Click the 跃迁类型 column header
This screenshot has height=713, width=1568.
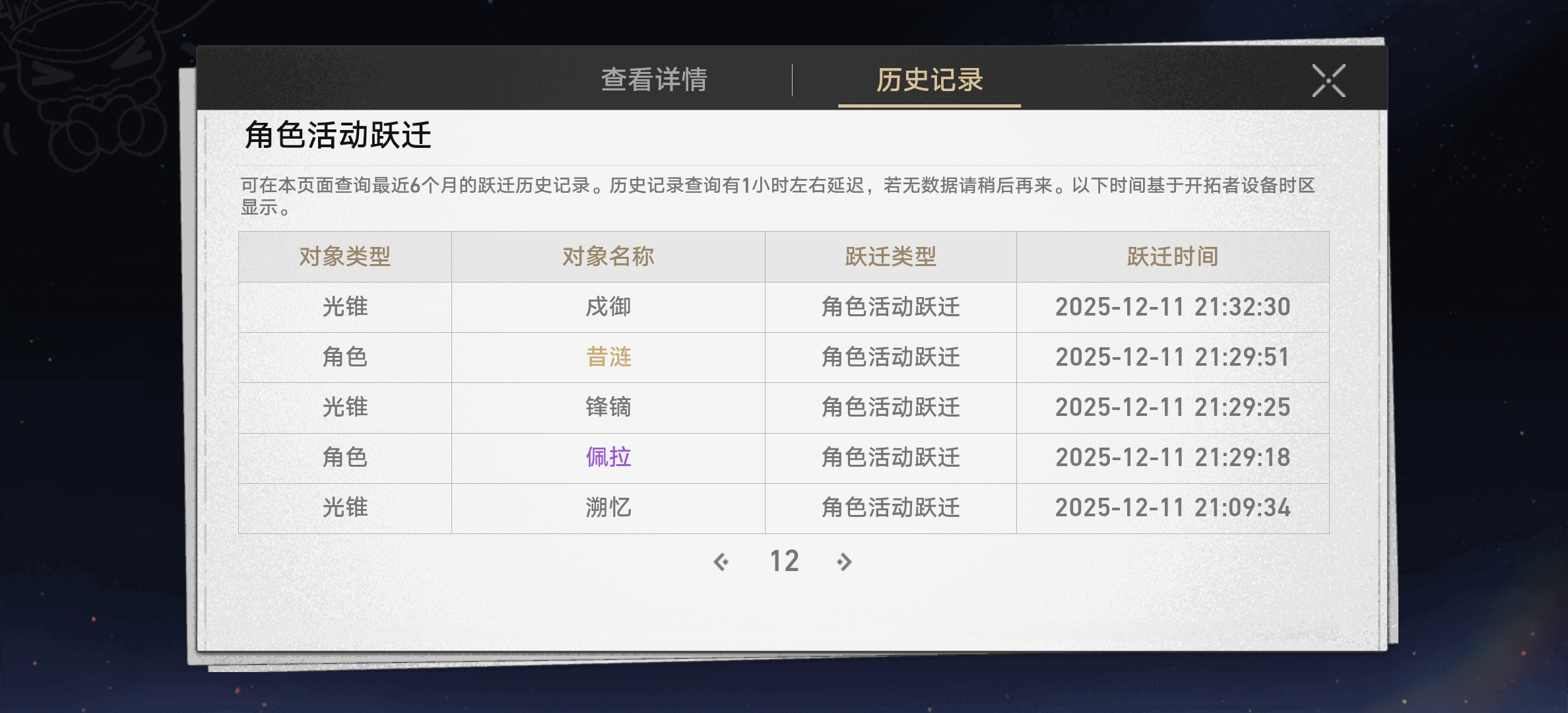pos(890,257)
